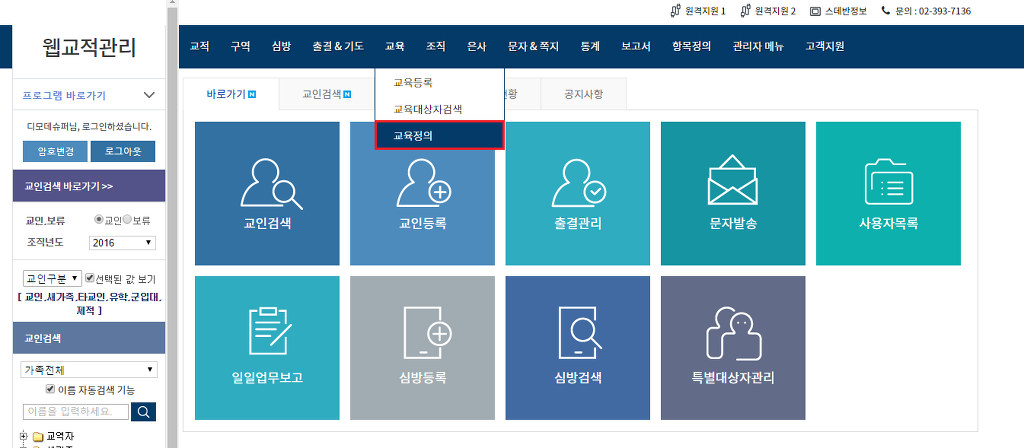Open the 조직년도 2016 dropdown
Viewport: 1024px width, 448px height.
(x=122, y=242)
